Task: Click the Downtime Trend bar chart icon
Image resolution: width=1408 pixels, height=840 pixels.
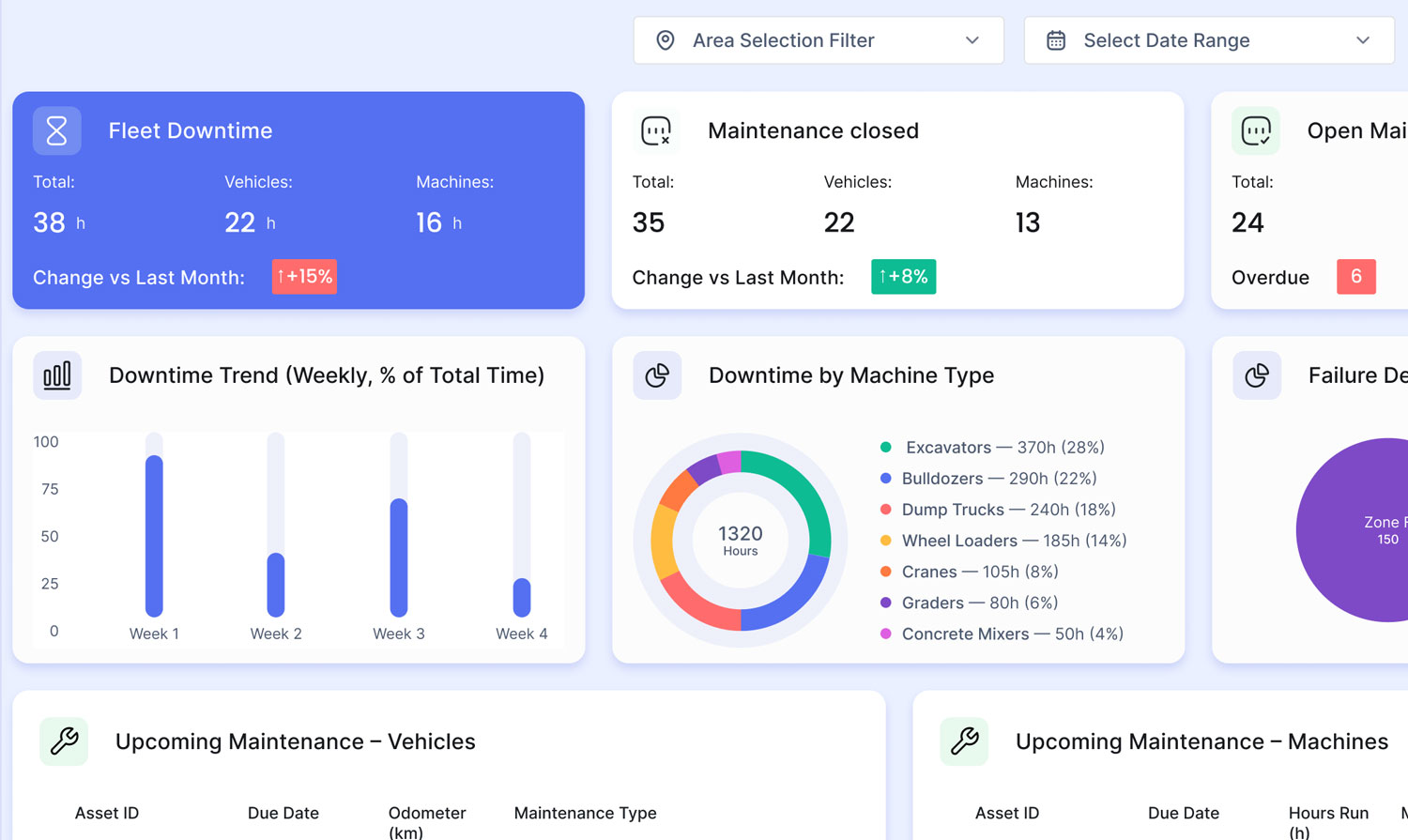Action: coord(57,375)
